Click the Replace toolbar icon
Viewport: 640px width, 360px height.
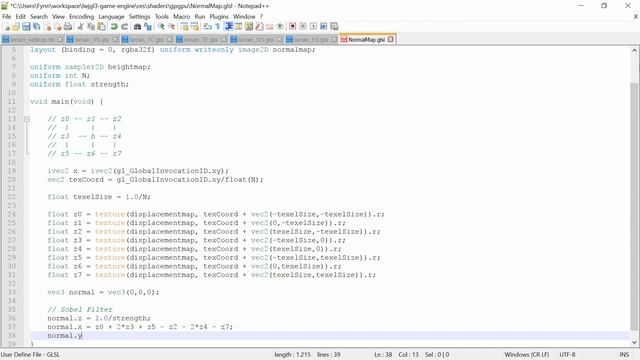(x=148, y=27)
